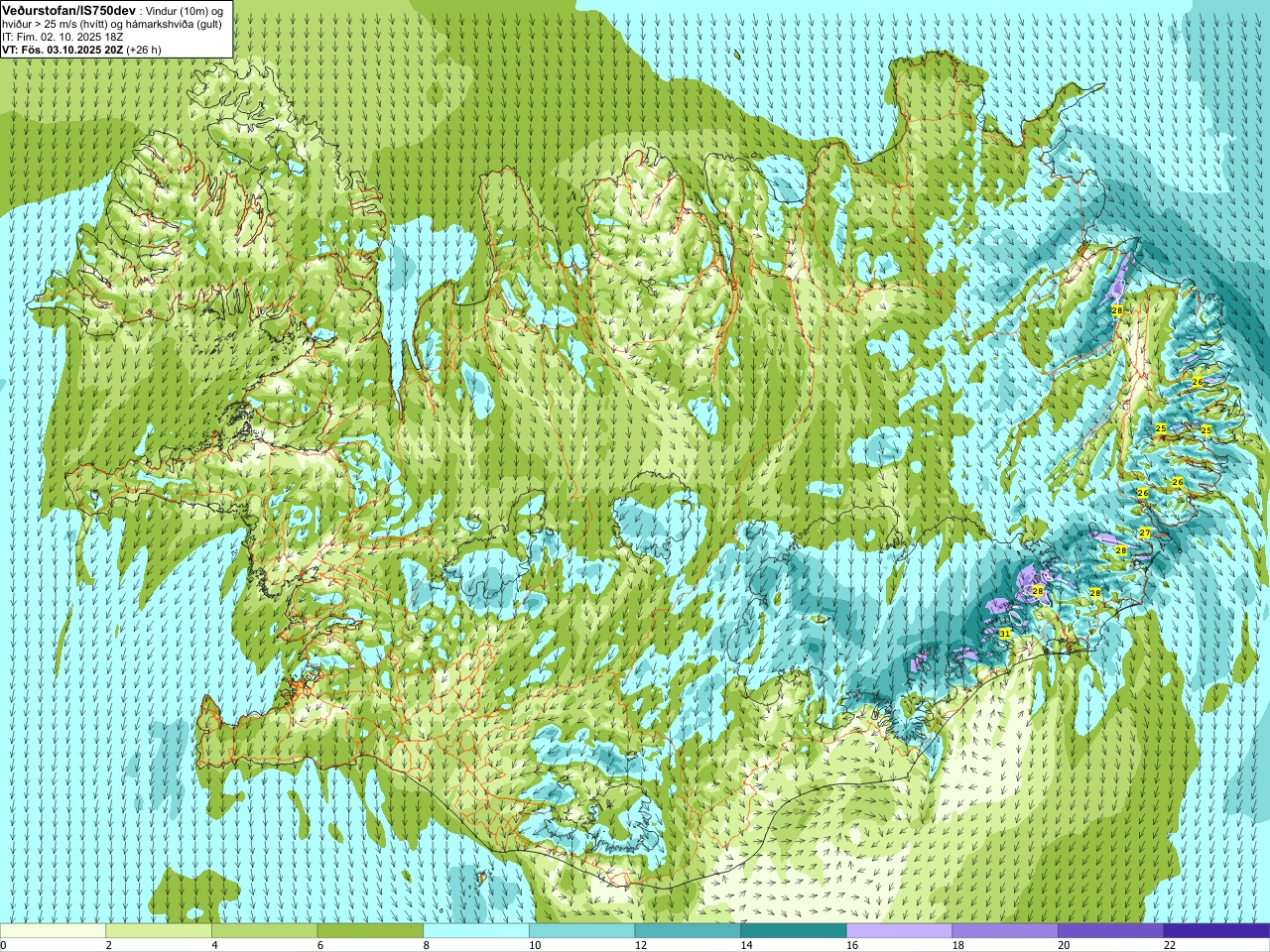
Task: Click the "VT: Fös. 03.10.2025 20Z" valid time
Action: coord(63,49)
